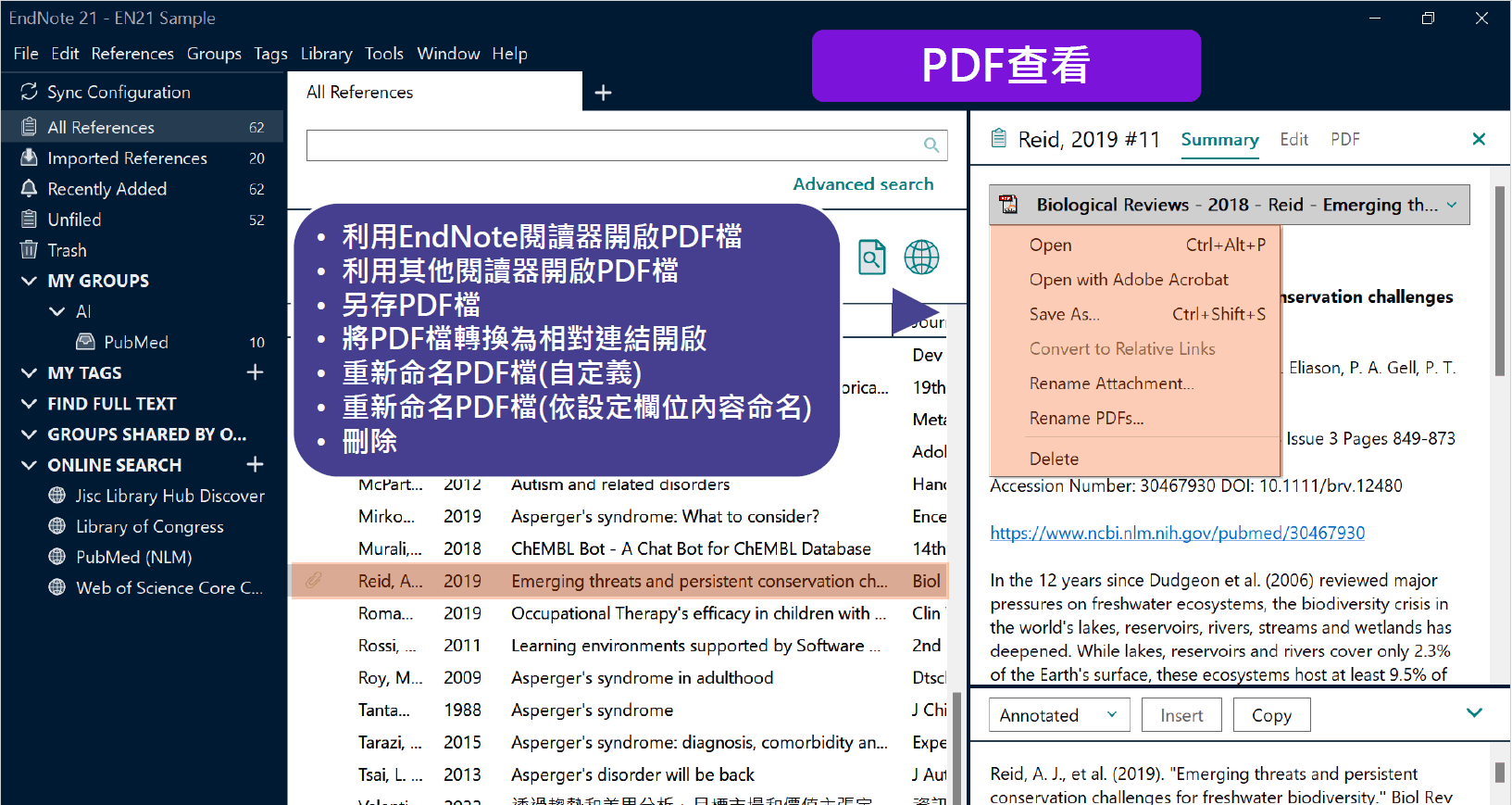This screenshot has height=805, width=1512.
Task: Click the PDF file icon in attachment bar
Action: [x=1008, y=205]
